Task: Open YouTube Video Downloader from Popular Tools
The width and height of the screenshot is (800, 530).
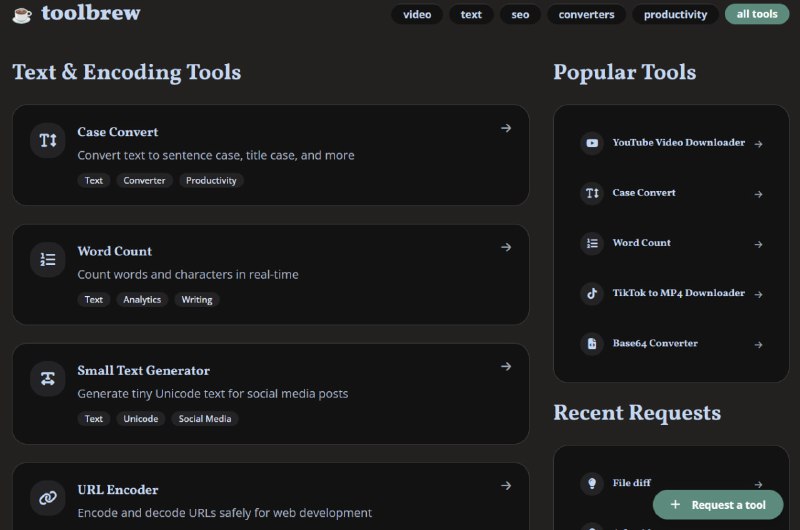Action: [x=678, y=143]
